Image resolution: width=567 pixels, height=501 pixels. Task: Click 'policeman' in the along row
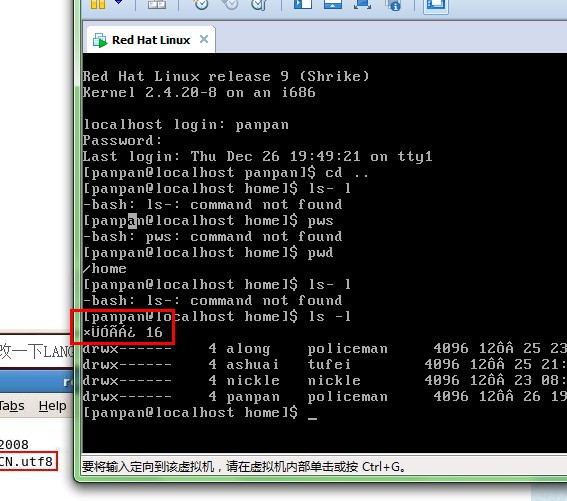tap(348, 349)
